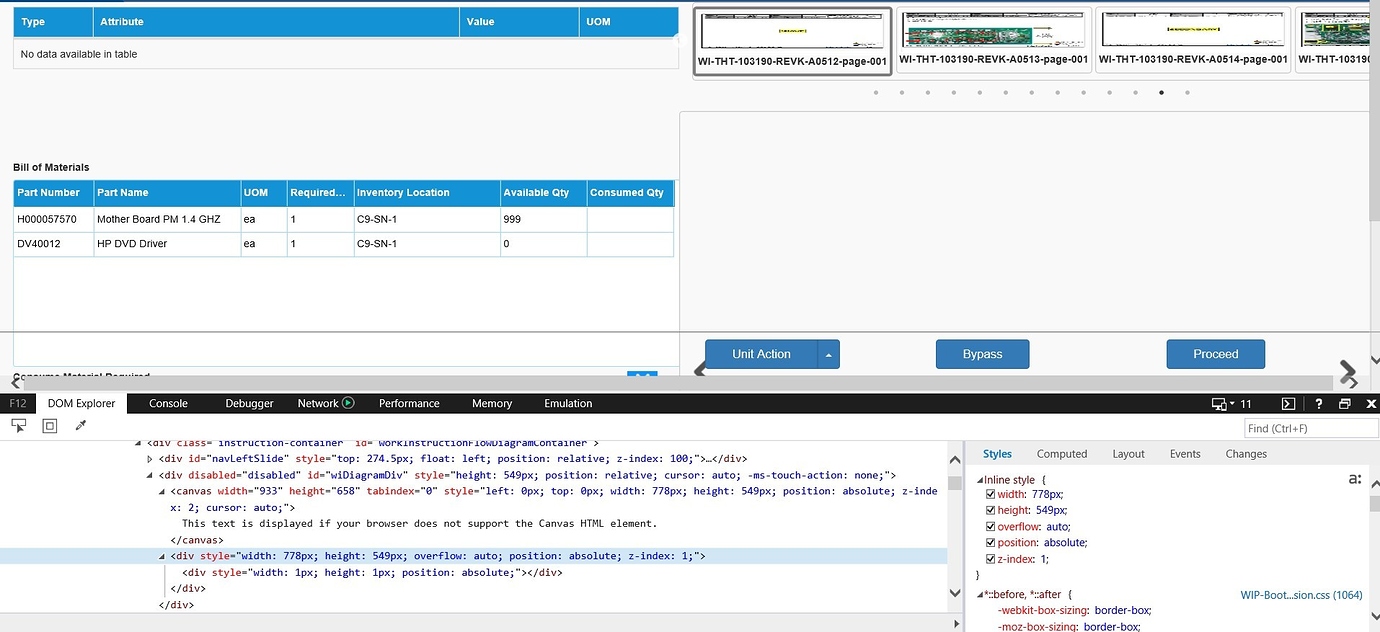Open the F12 console panel icon
This screenshot has width=1380, height=632.
(x=1289, y=404)
